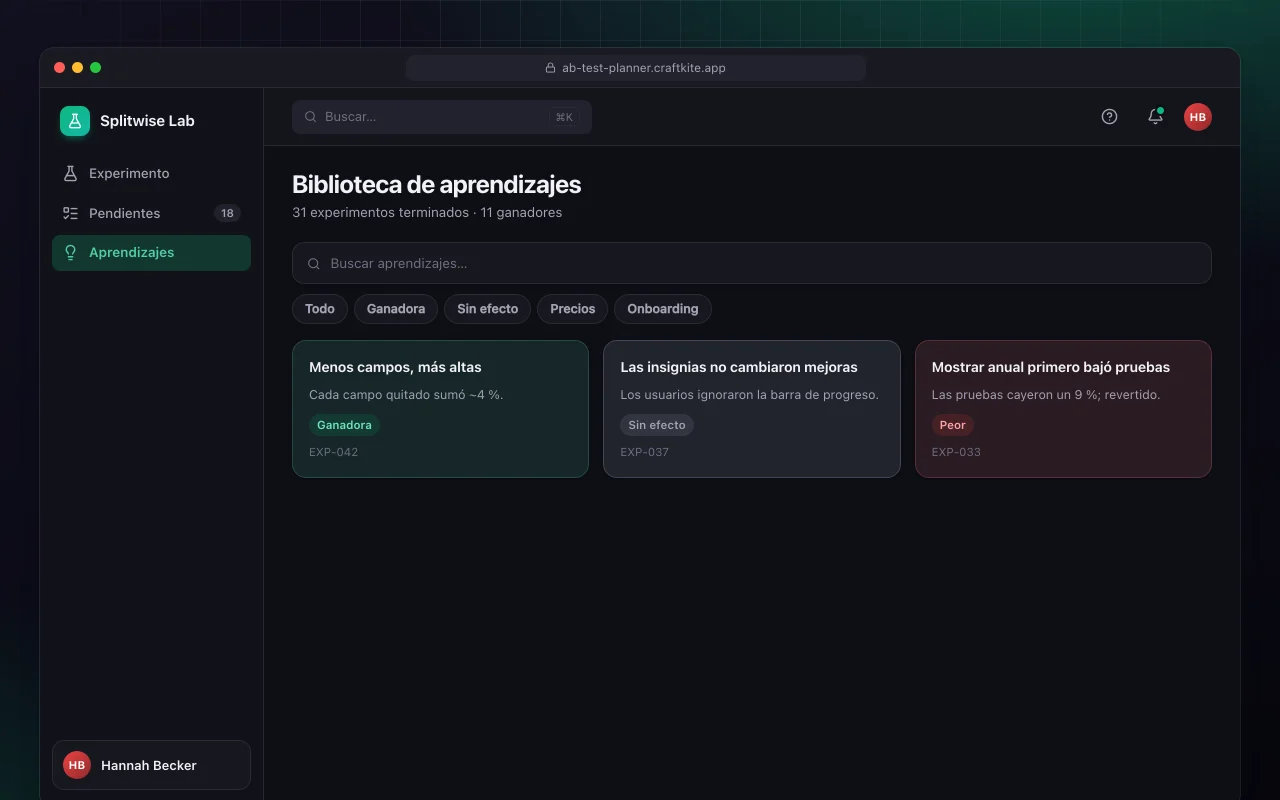Open the Experimento section
1280x800 pixels.
click(151, 173)
